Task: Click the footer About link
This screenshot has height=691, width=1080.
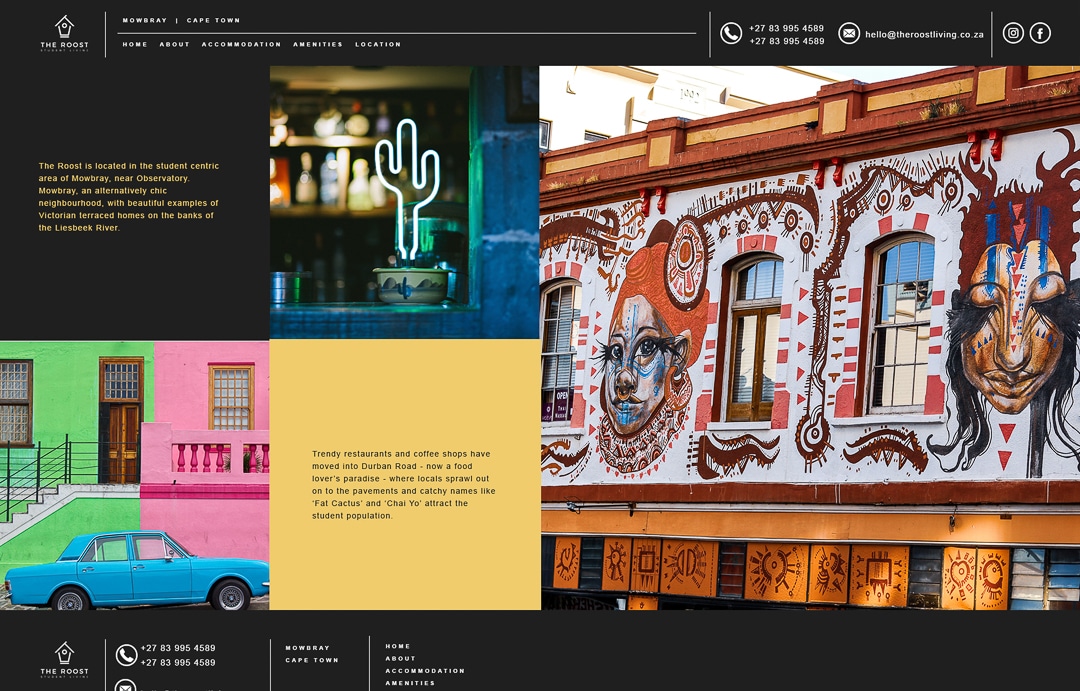Action: (400, 659)
